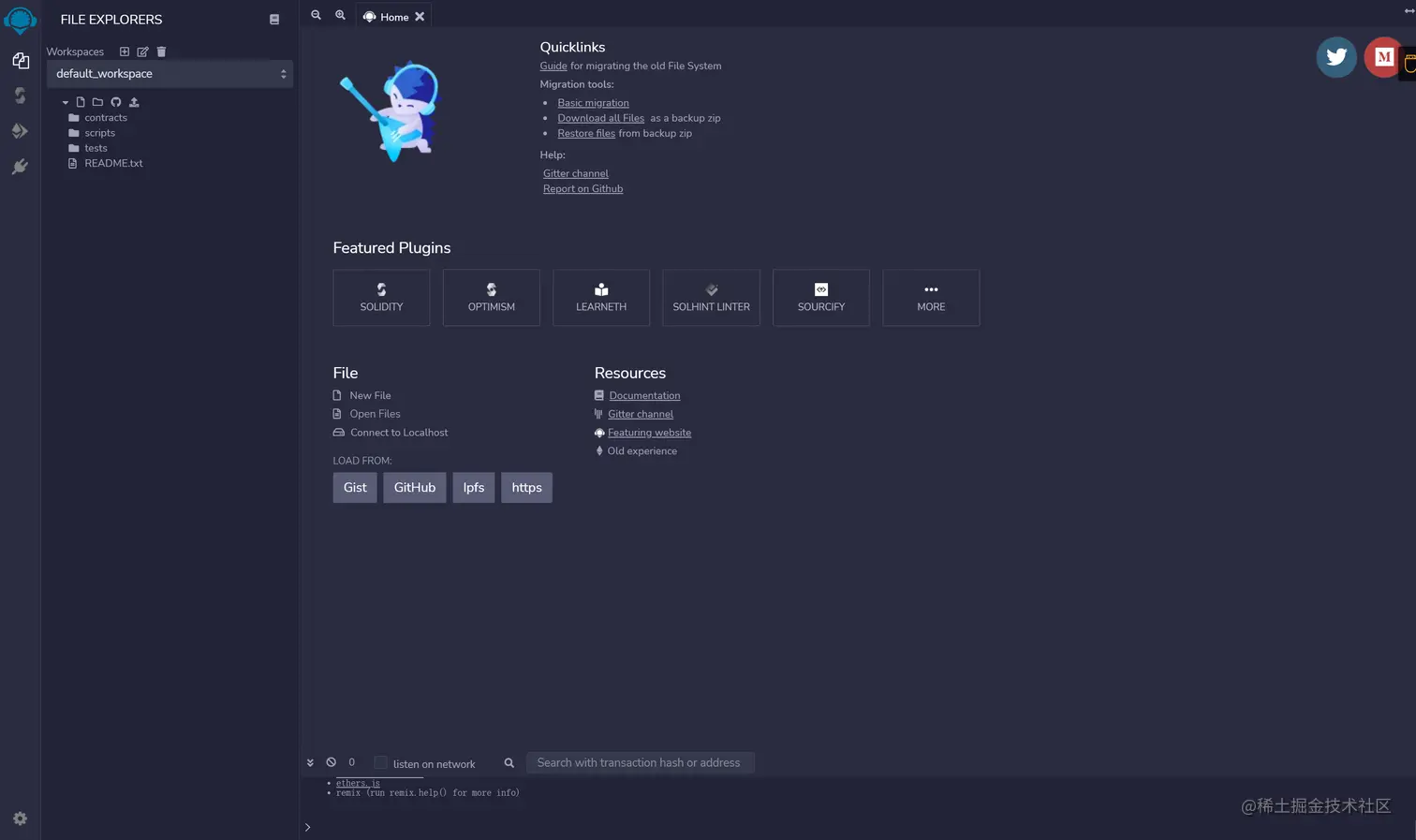Load from GitHub button
The image size is (1416, 840).
pos(415,488)
